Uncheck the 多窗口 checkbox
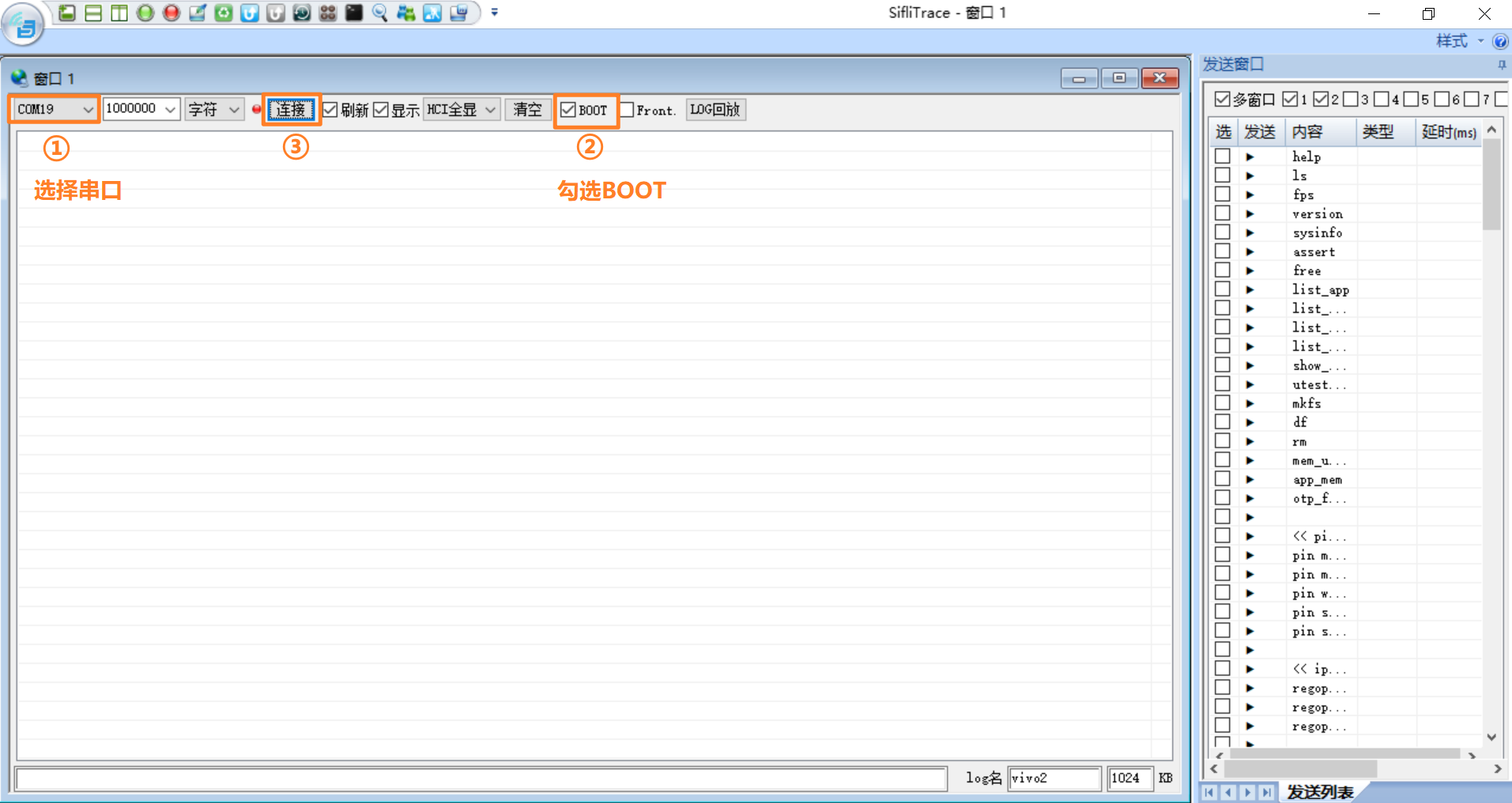This screenshot has width=1512, height=803. tap(1222, 99)
